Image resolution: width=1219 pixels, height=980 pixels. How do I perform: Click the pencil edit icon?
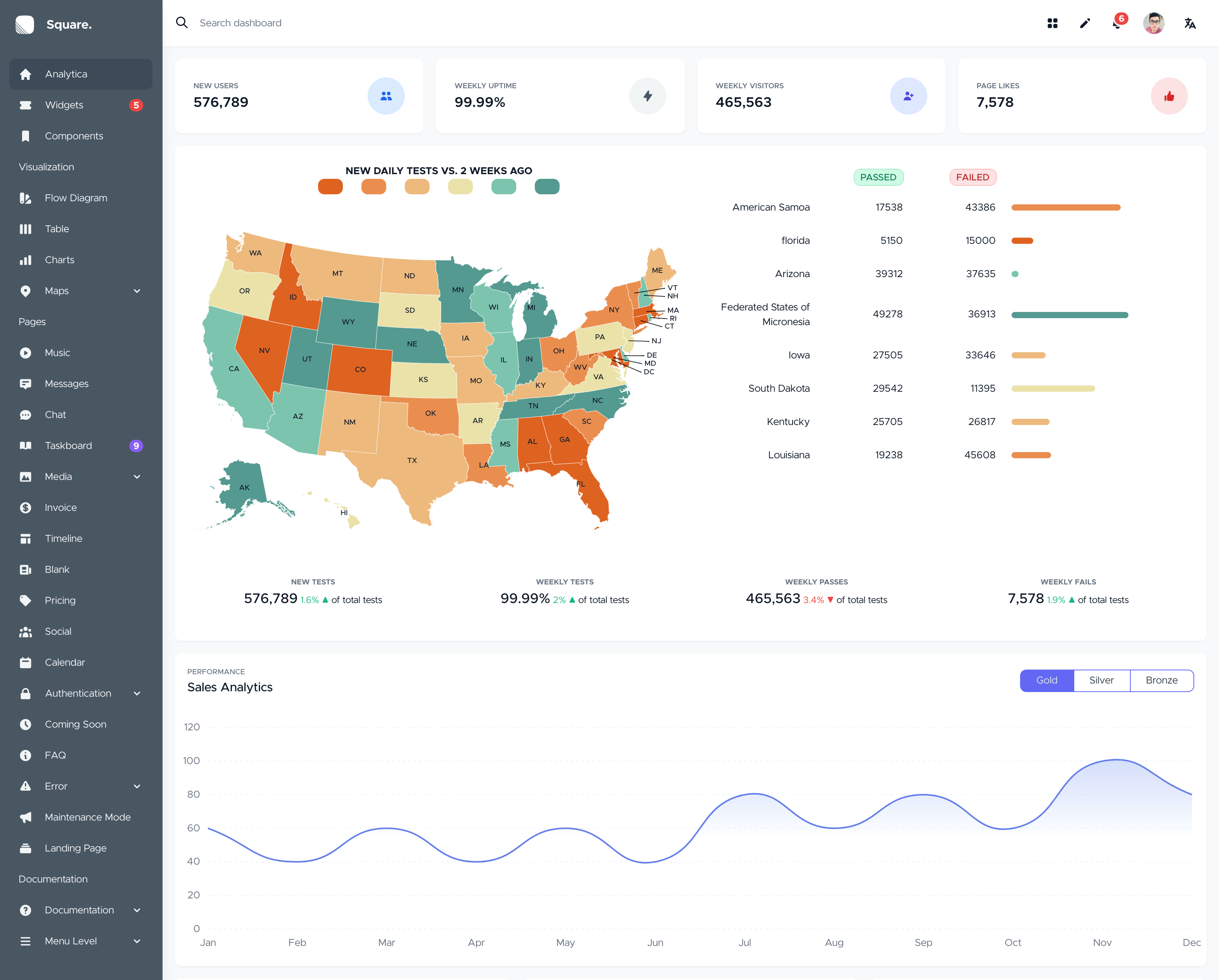pos(1084,23)
